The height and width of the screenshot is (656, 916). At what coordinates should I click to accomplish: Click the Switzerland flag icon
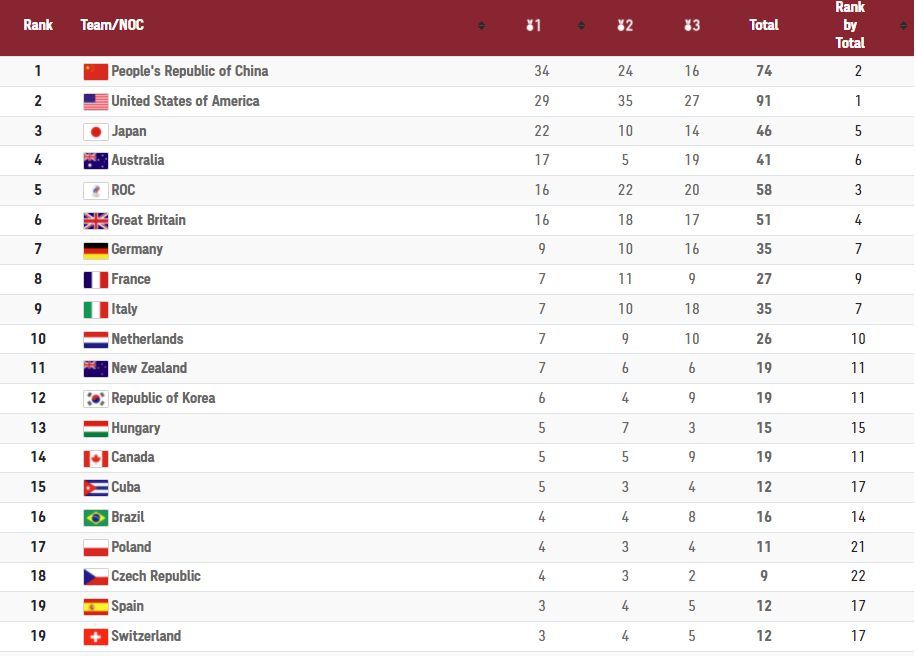point(96,637)
